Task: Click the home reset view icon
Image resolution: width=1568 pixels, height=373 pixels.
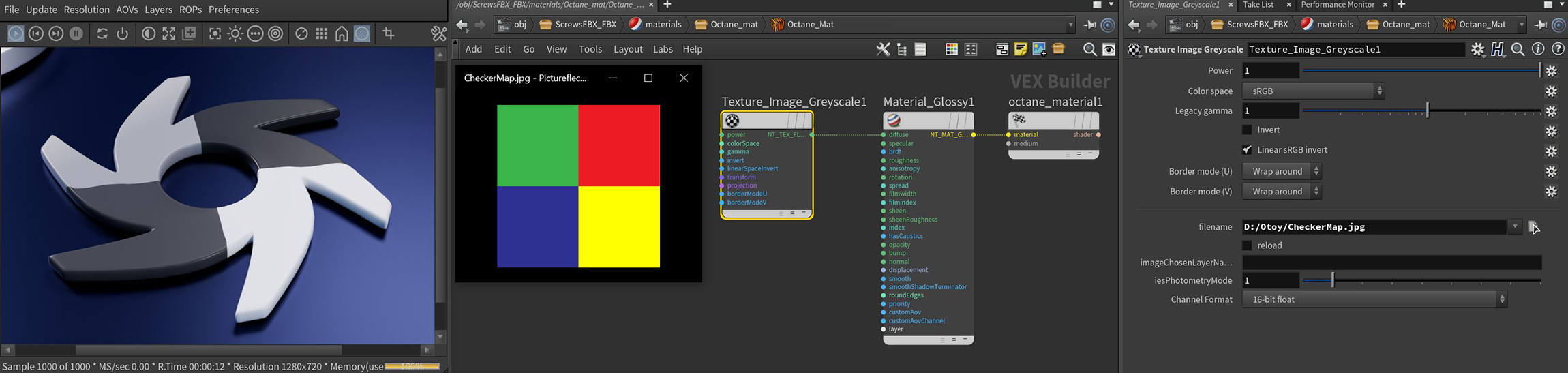Action: 342,33
